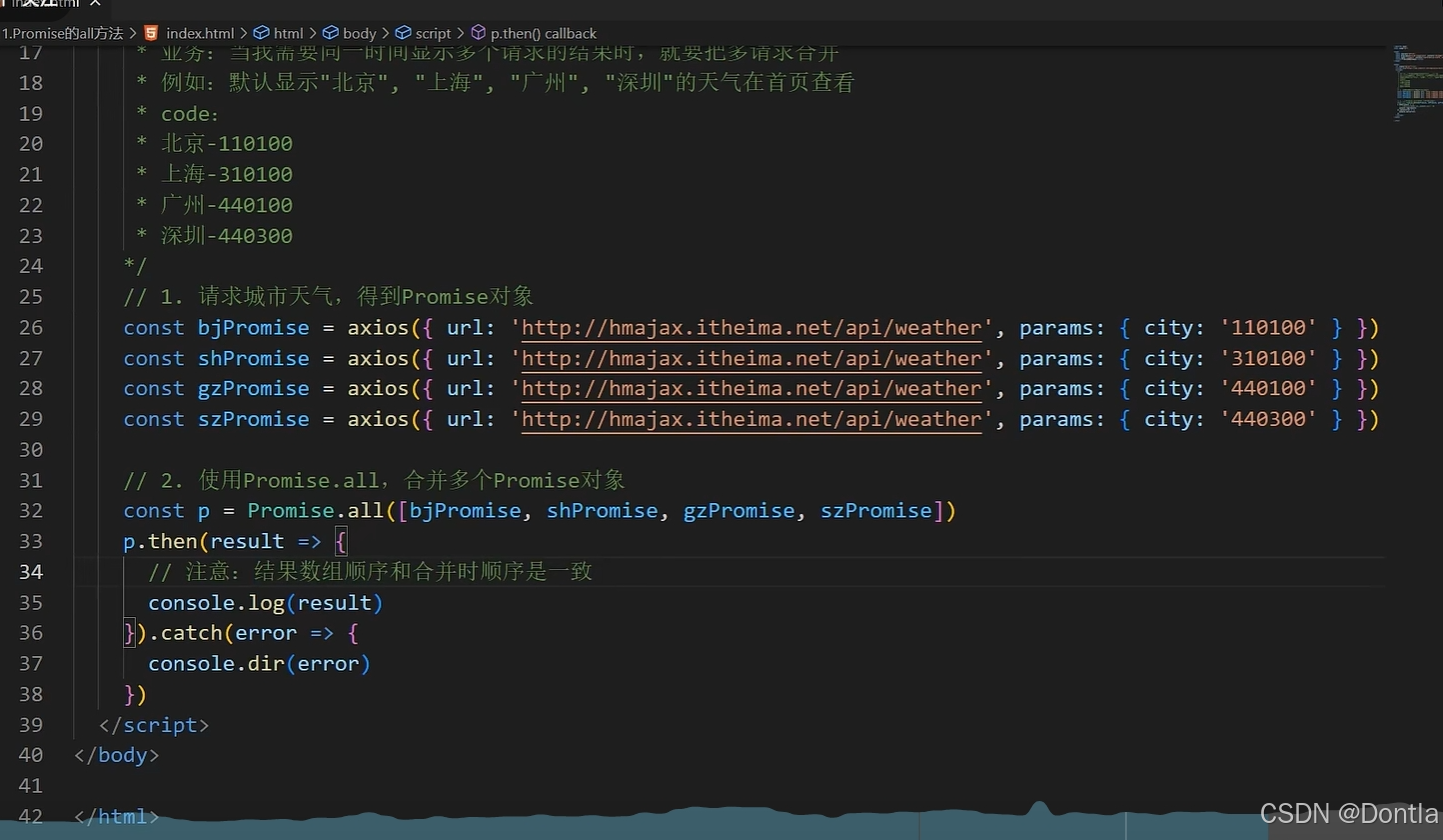Place cursor on gzPromise declaration, line 28
The image size is (1443, 840).
253,388
